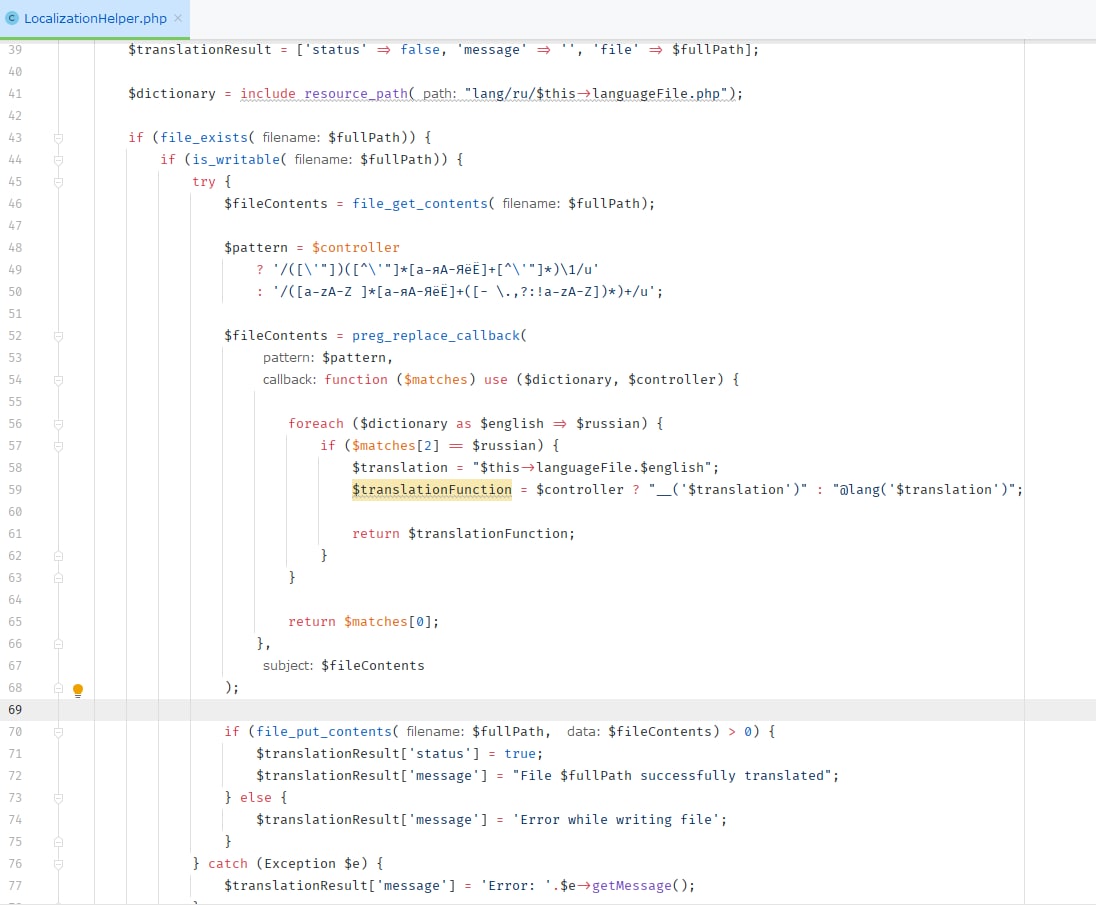The image size is (1096, 905).
Task: Click return $translationFunction on line 61
Action: click(x=463, y=533)
